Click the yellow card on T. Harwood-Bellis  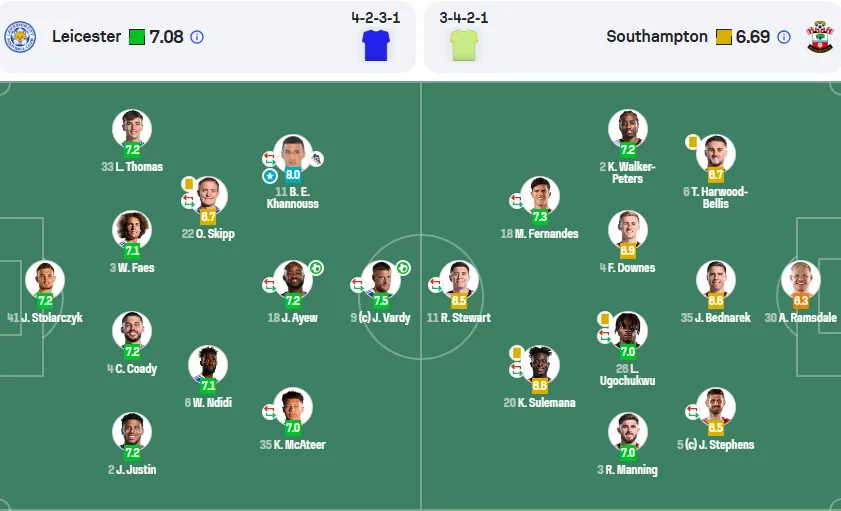pos(692,142)
